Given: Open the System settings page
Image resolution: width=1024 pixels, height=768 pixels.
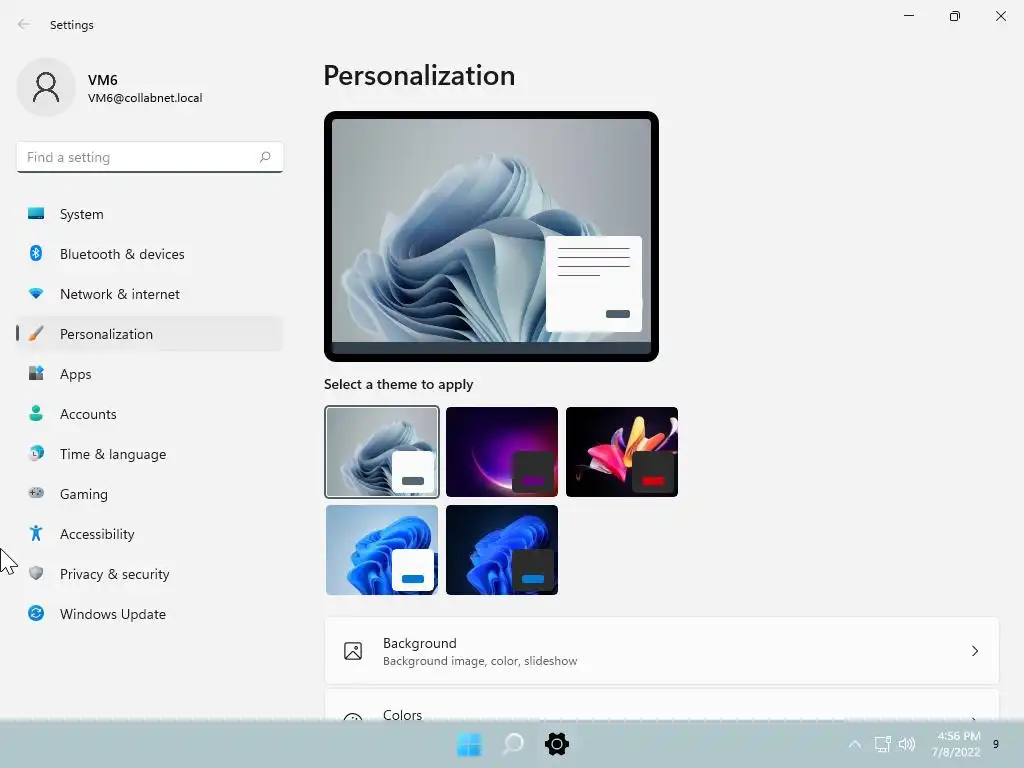Looking at the screenshot, I should (x=150, y=214).
